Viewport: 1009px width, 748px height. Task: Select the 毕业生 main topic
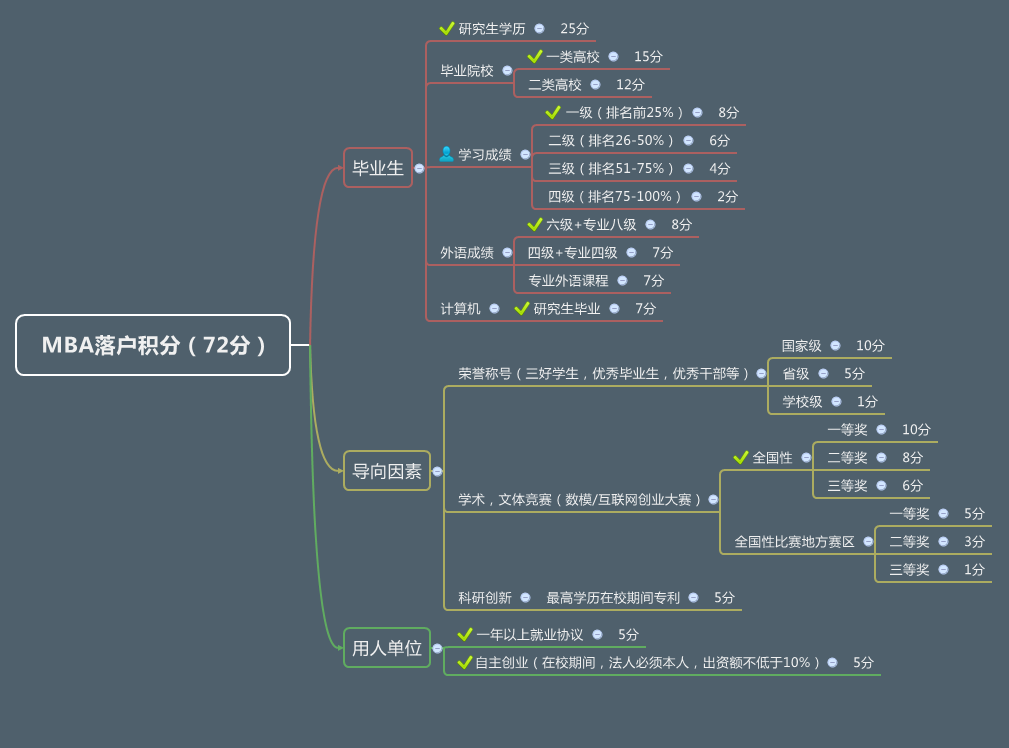[x=378, y=168]
